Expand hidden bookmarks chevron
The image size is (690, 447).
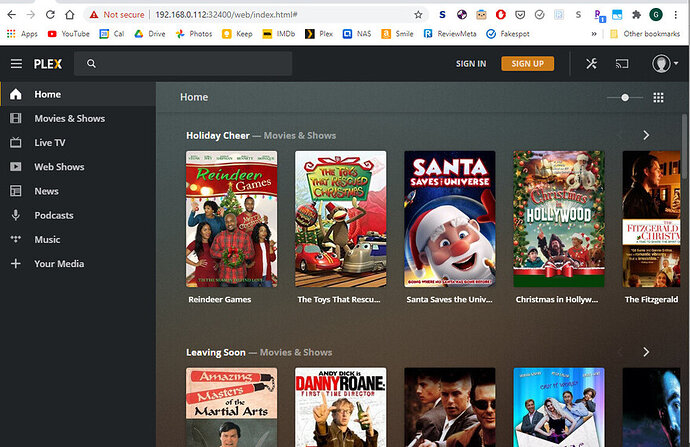pyautogui.click(x=594, y=34)
